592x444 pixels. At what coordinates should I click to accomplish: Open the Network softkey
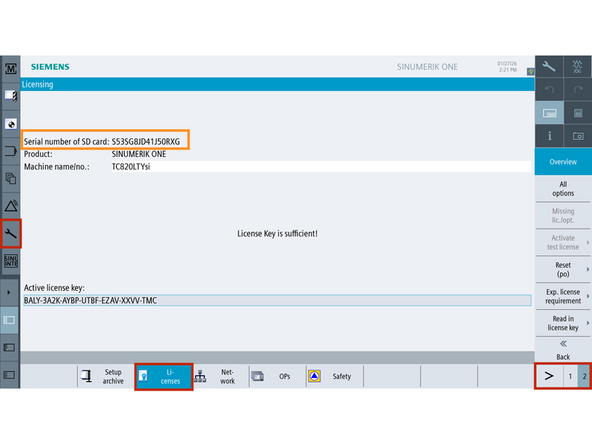coord(221,376)
